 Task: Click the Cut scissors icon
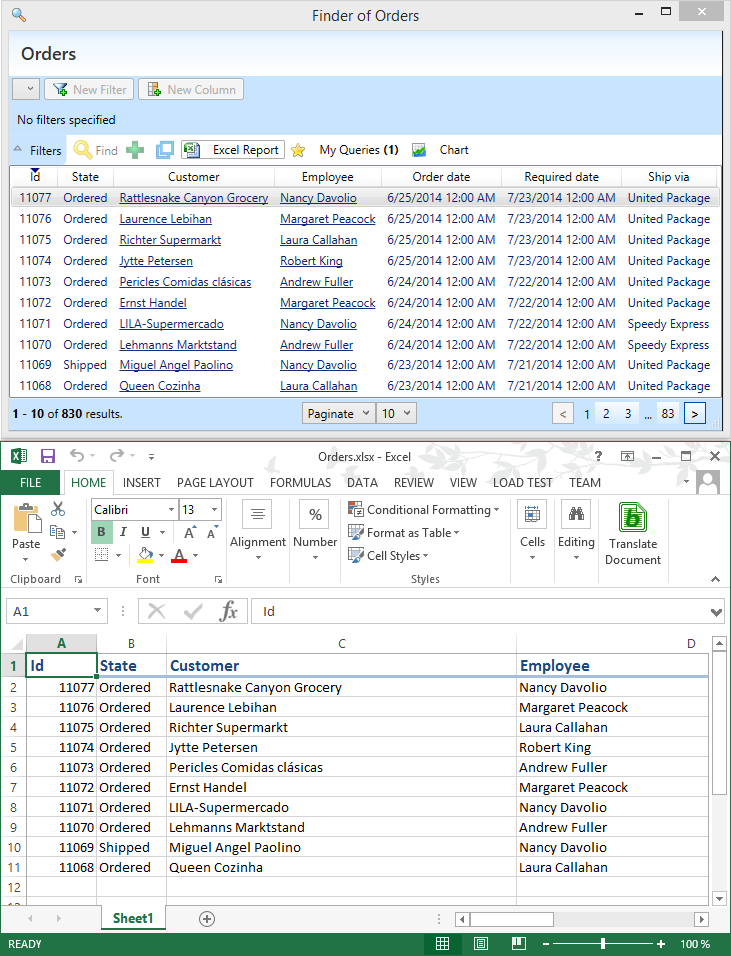pyautogui.click(x=58, y=510)
